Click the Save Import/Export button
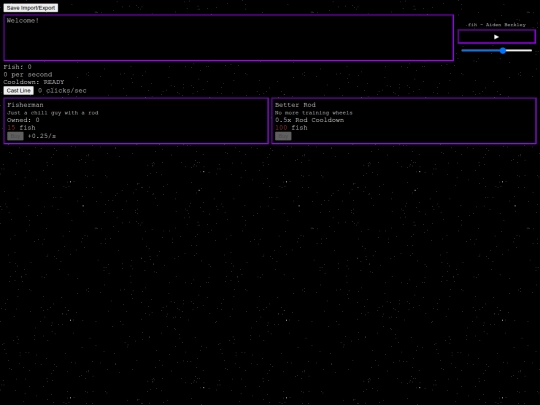 pos(31,8)
